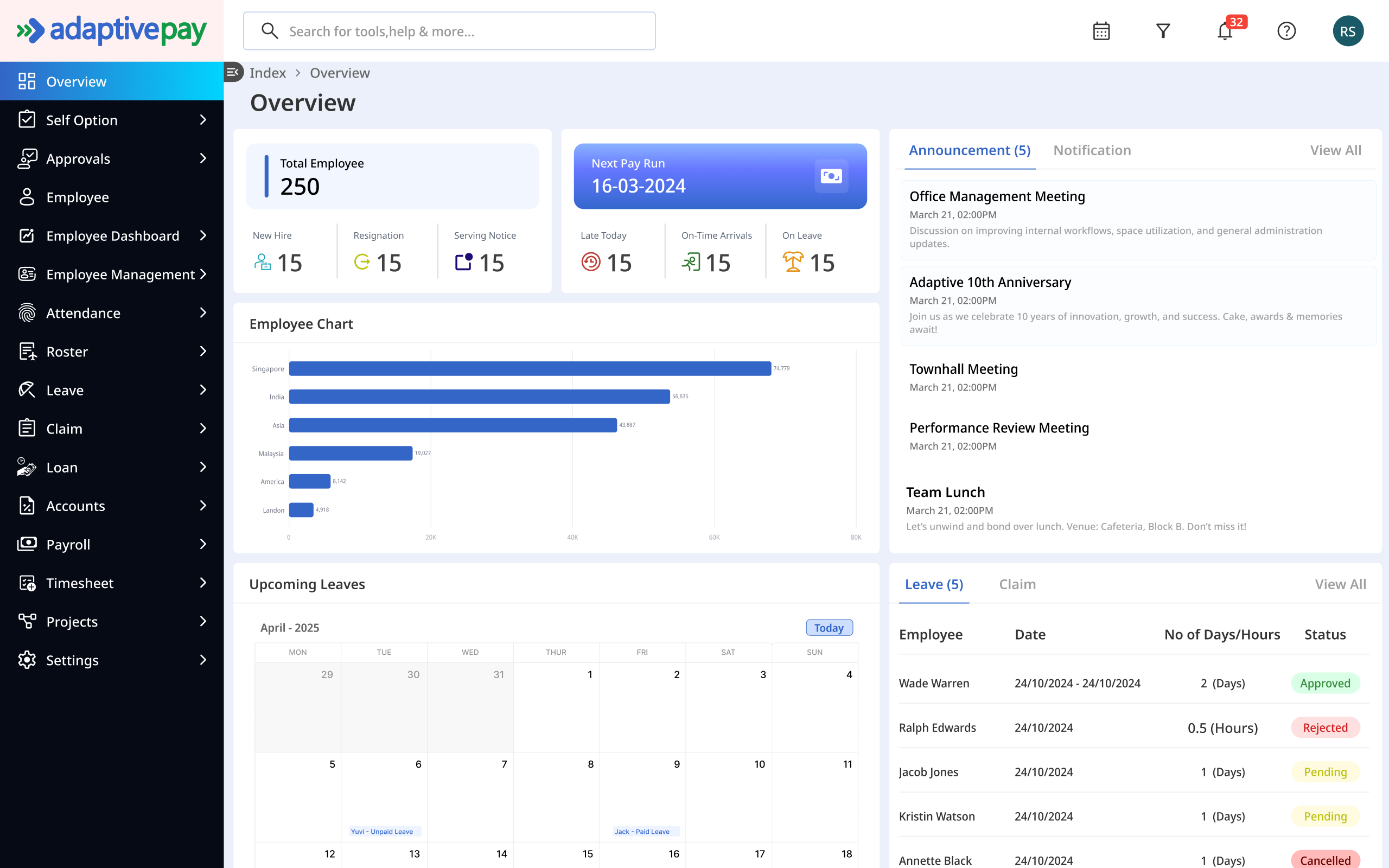
Task: Click the Payroll cash icon
Action: point(27,544)
